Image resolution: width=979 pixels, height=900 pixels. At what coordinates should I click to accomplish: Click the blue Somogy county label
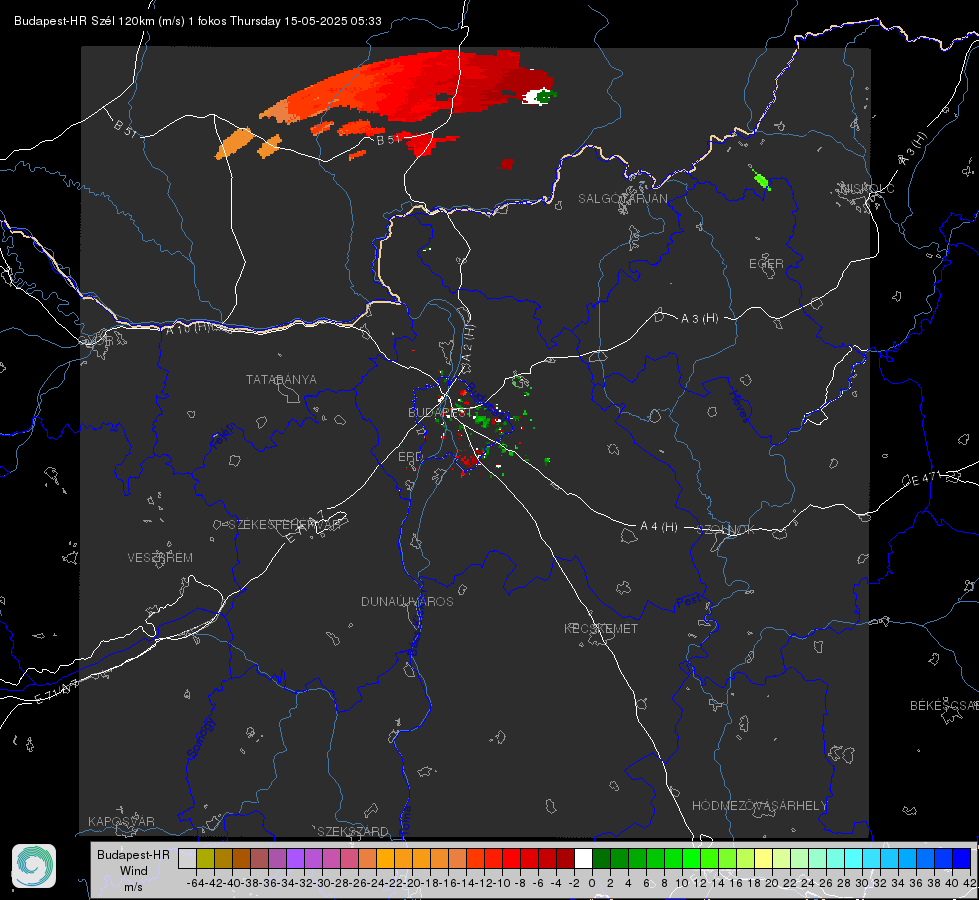click(x=202, y=738)
